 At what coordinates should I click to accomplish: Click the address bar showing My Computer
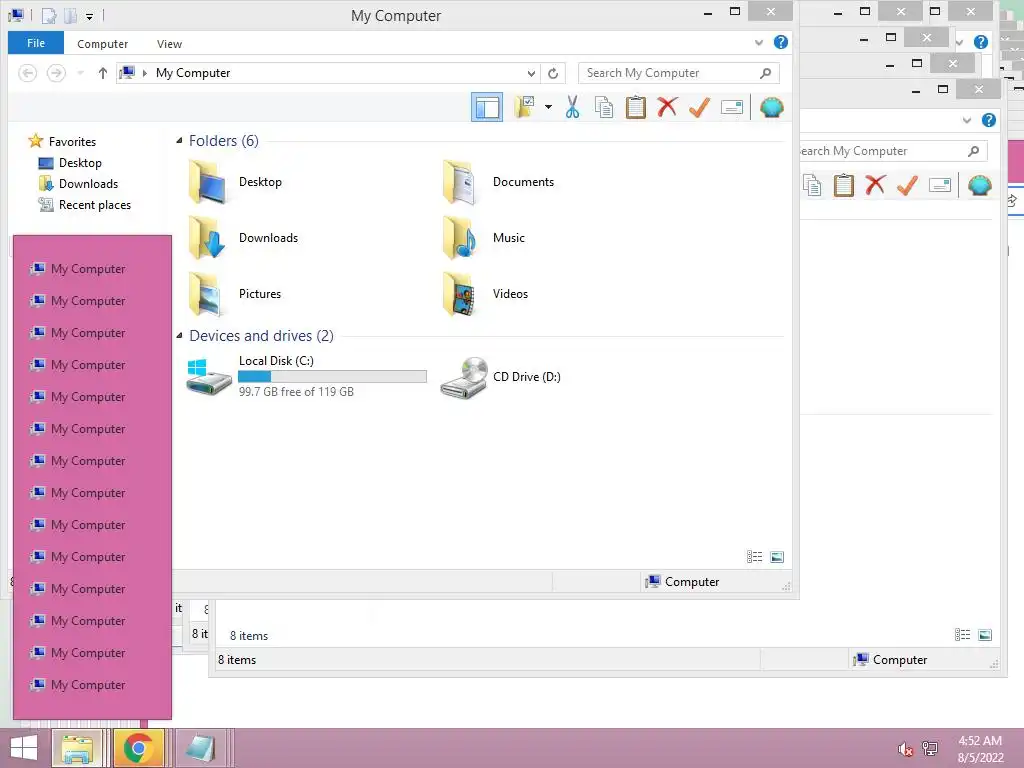tap(327, 73)
